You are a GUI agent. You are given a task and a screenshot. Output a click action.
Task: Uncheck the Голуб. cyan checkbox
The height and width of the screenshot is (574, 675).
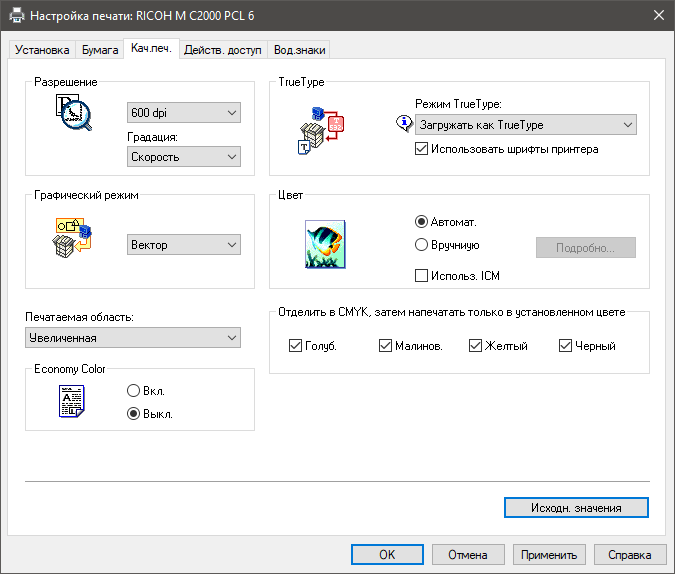coord(295,346)
